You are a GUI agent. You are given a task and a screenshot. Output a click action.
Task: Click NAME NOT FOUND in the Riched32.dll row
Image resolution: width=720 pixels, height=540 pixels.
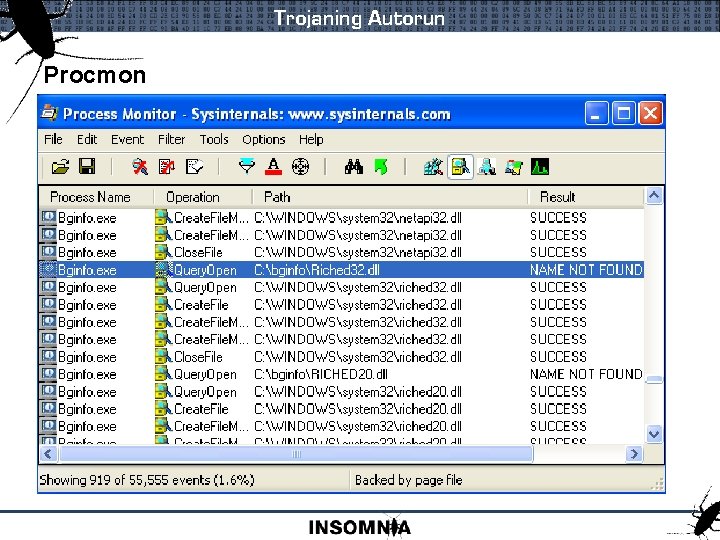586,270
